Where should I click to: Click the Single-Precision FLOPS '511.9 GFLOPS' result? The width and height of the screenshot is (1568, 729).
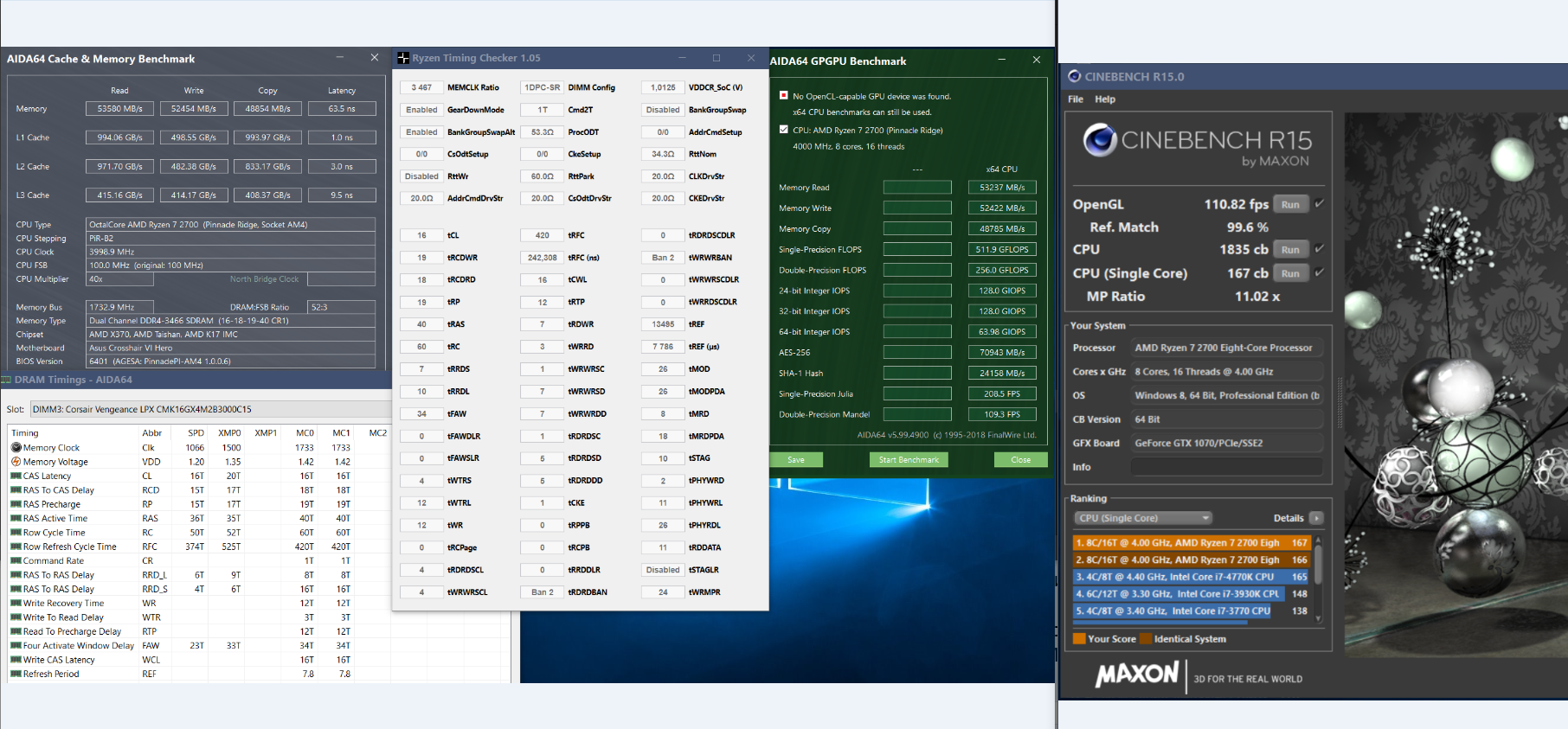[x=1002, y=250]
